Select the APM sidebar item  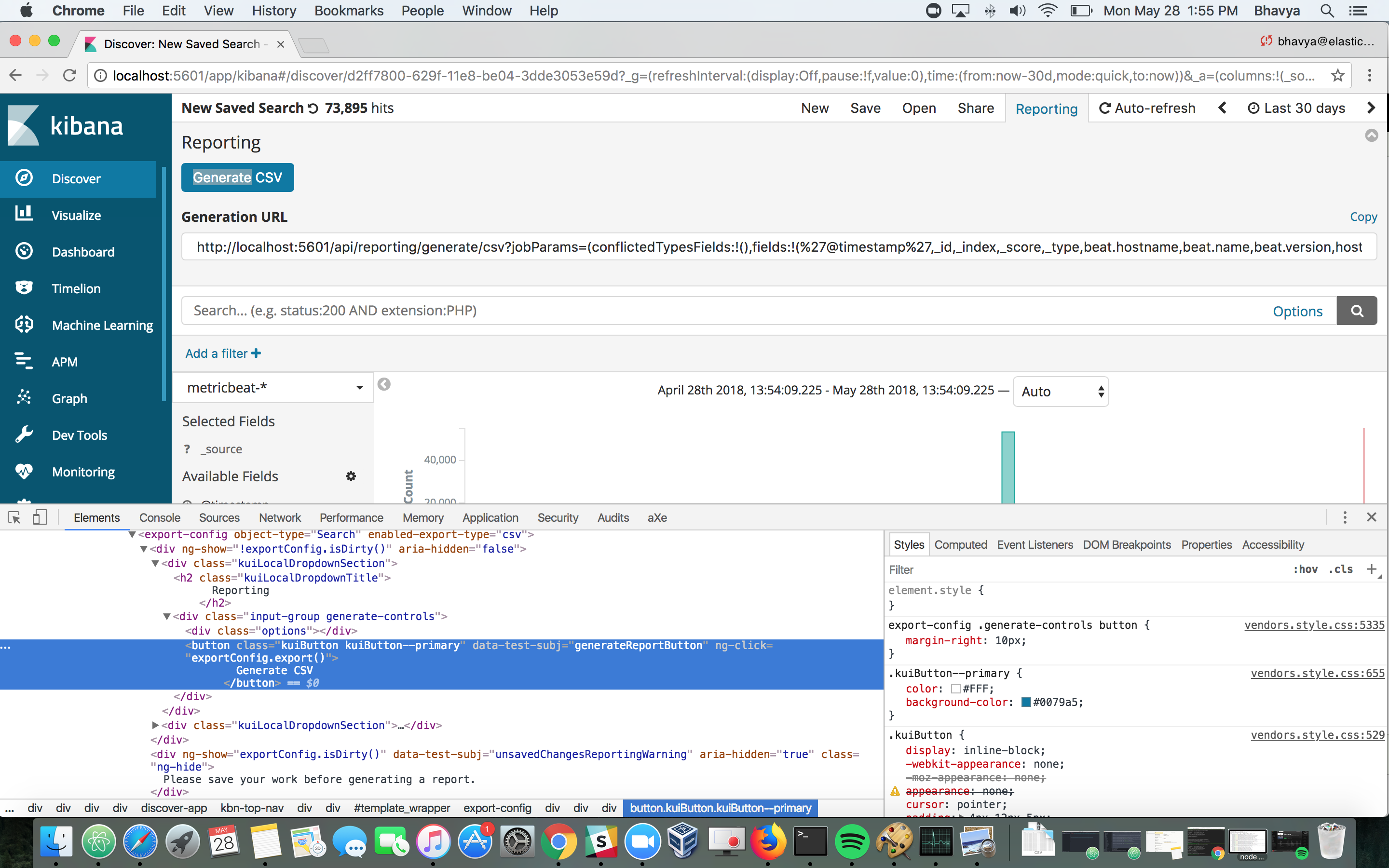click(64, 362)
